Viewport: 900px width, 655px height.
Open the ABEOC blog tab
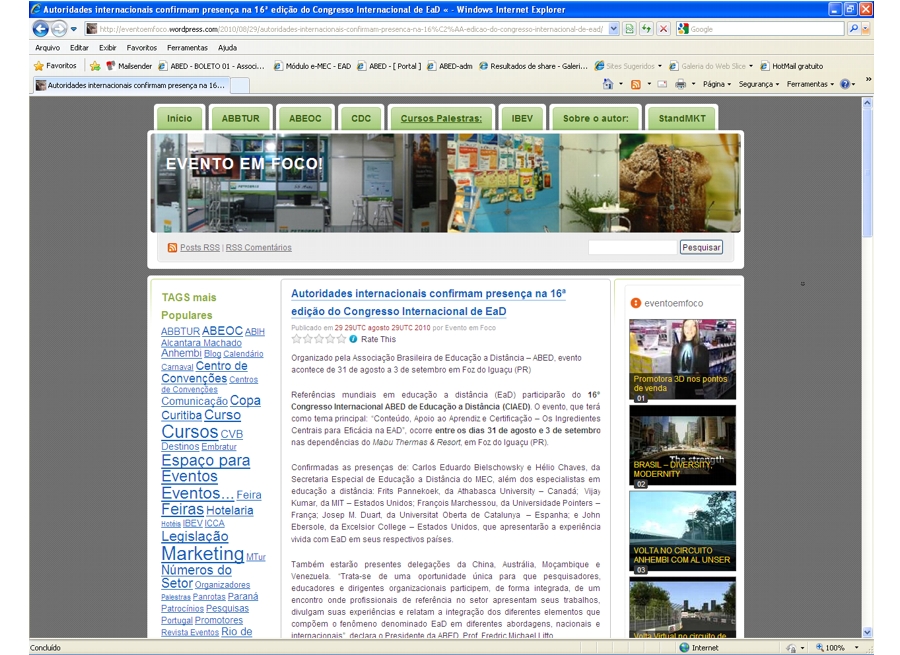coord(305,118)
